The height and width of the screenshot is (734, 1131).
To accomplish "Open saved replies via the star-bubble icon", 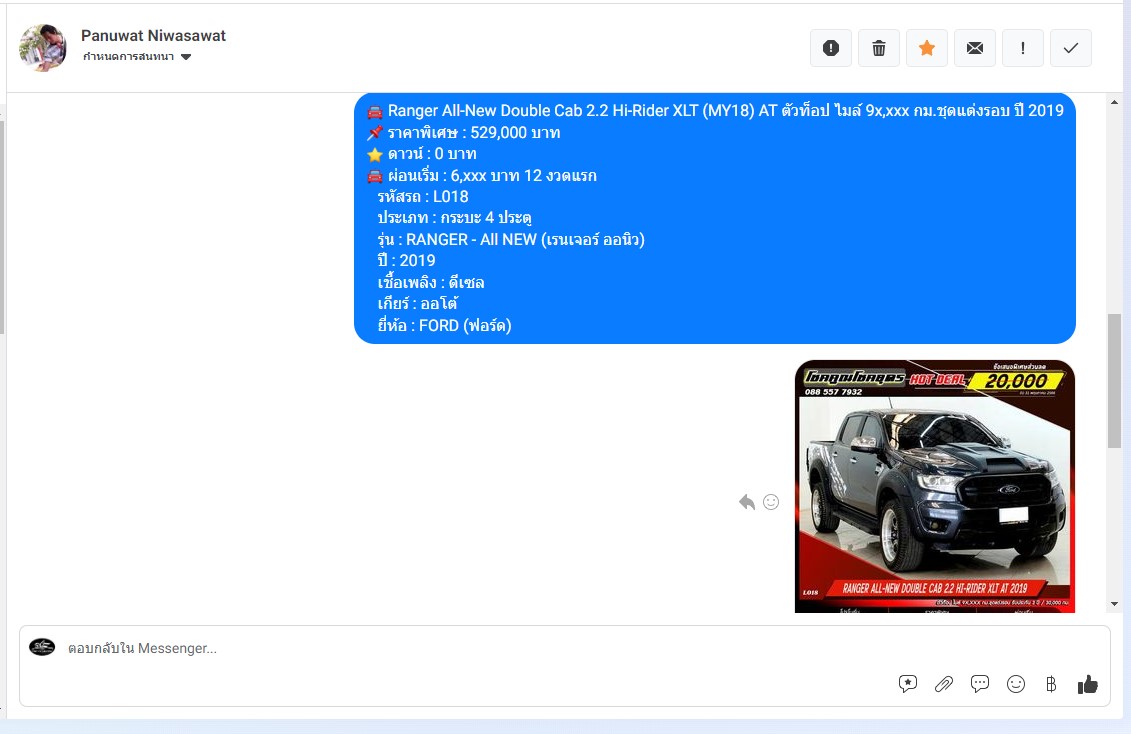I will pyautogui.click(x=907, y=684).
